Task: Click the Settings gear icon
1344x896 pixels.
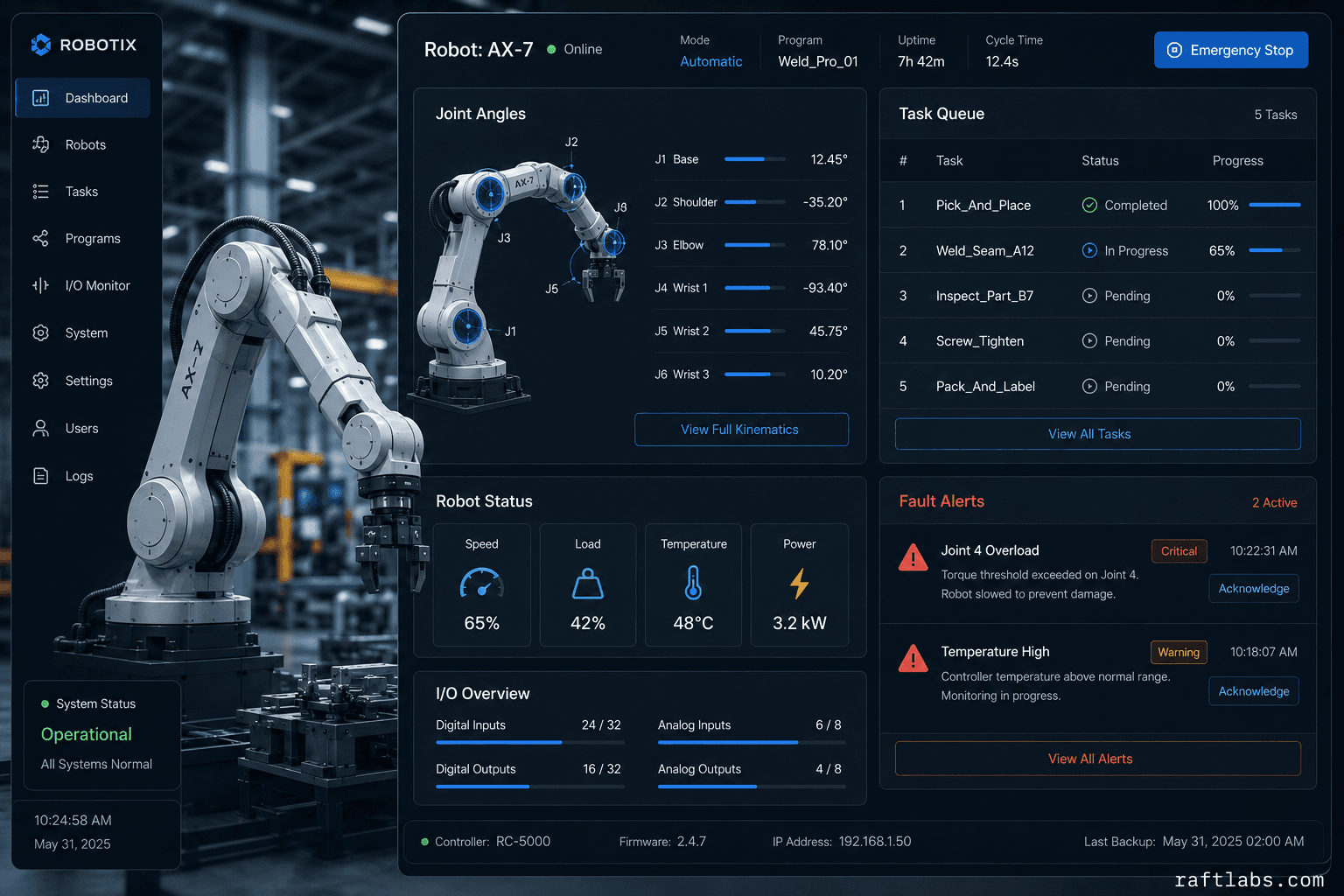Action: (x=40, y=381)
